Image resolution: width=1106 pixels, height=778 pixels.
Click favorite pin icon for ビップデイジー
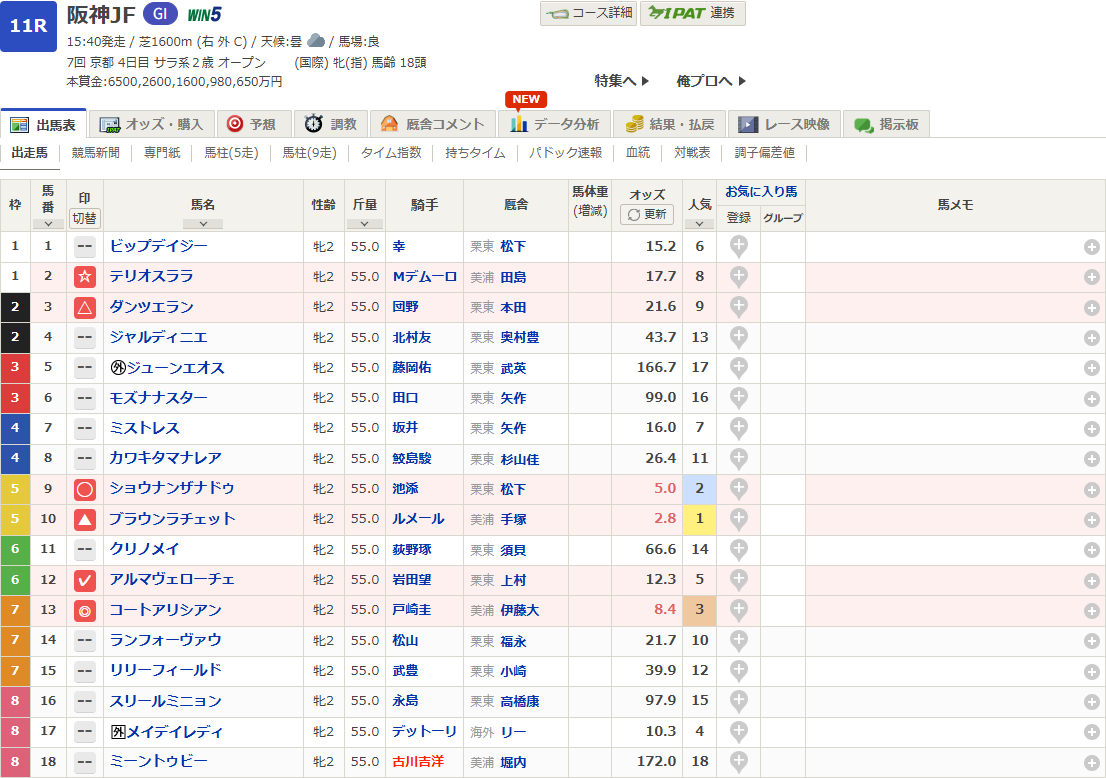point(738,246)
